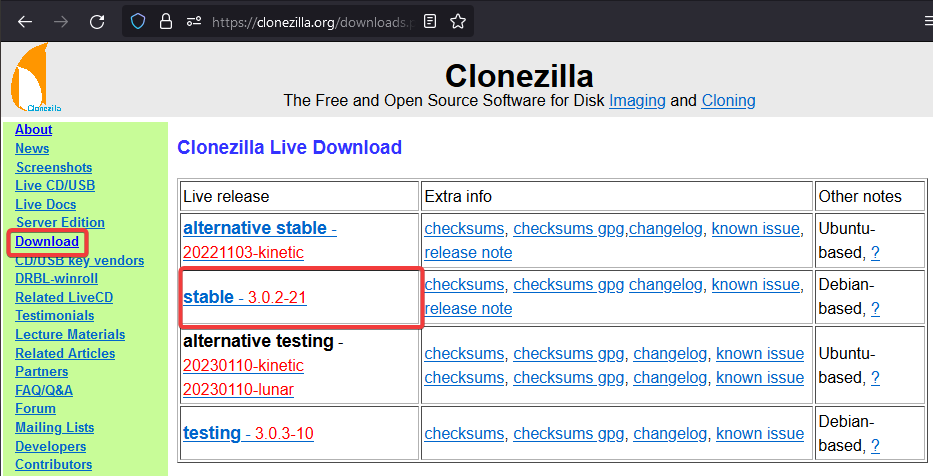Open the Screenshots sidebar link
The width and height of the screenshot is (933, 476).
54,167
